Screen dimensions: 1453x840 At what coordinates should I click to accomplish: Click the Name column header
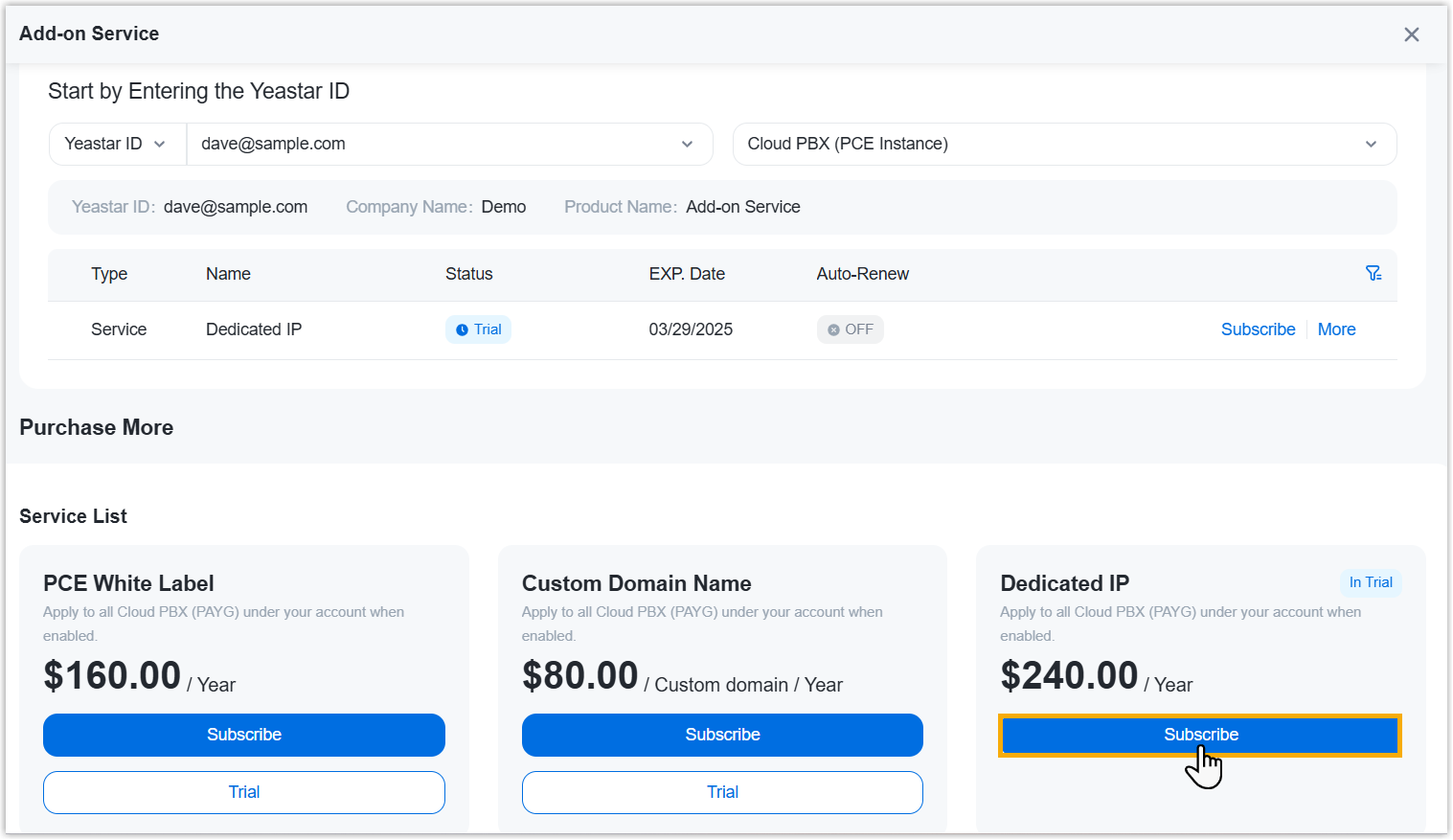[228, 274]
